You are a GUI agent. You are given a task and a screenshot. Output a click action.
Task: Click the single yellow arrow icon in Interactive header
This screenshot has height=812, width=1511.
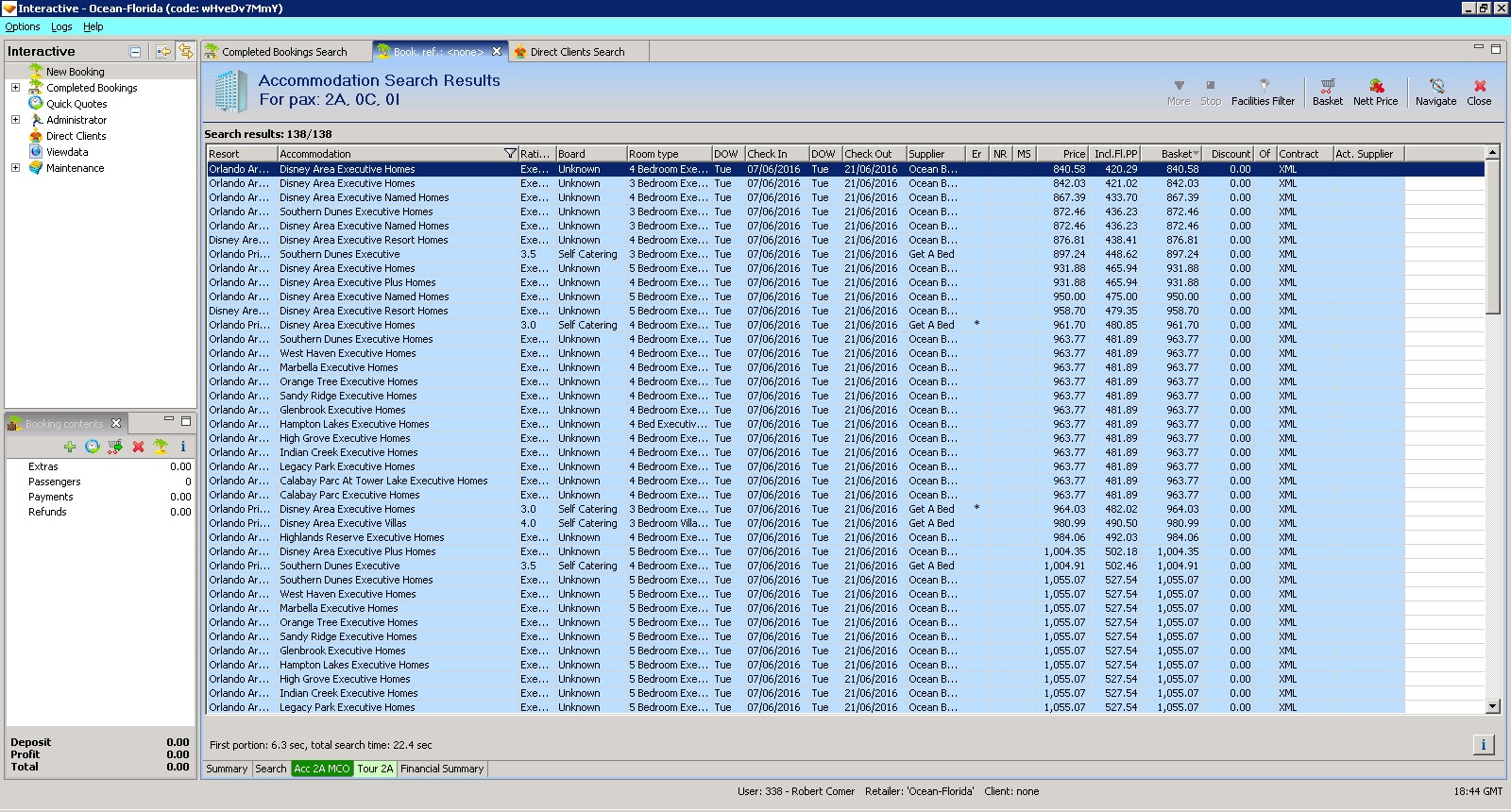pos(163,52)
